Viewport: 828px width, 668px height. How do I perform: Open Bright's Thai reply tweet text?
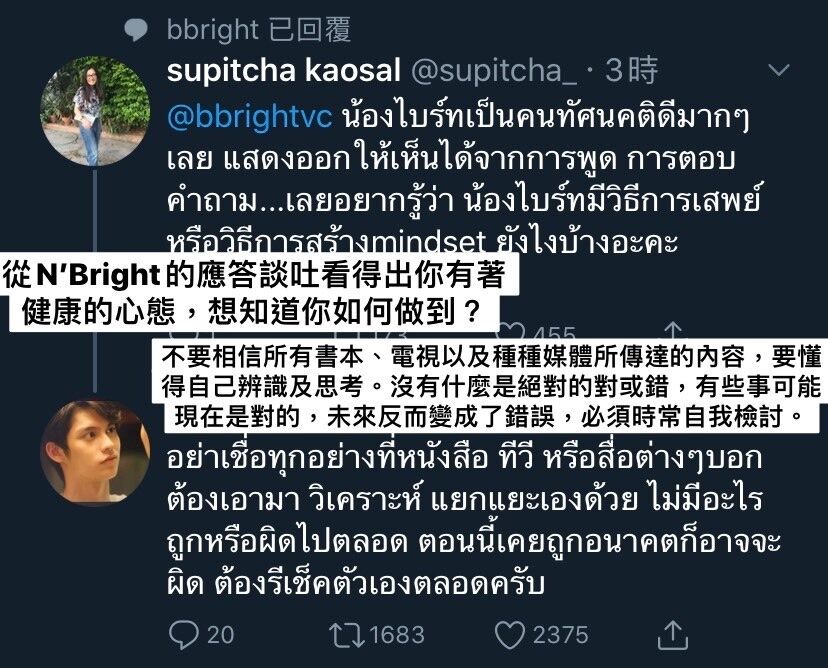473,521
